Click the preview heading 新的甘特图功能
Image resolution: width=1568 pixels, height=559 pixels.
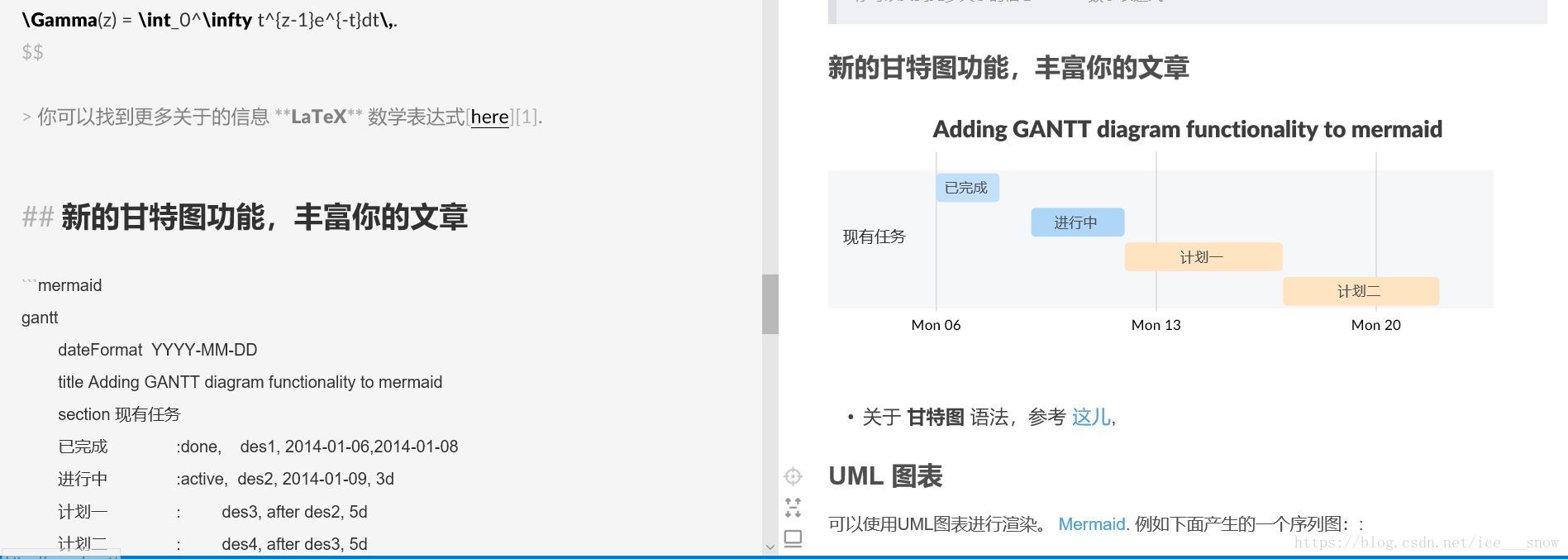pyautogui.click(x=1008, y=67)
